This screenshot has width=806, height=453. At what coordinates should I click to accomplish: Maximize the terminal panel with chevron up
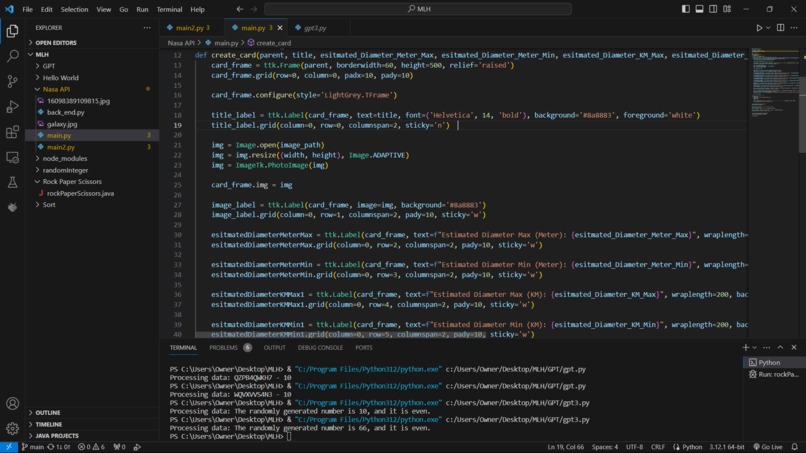point(780,348)
